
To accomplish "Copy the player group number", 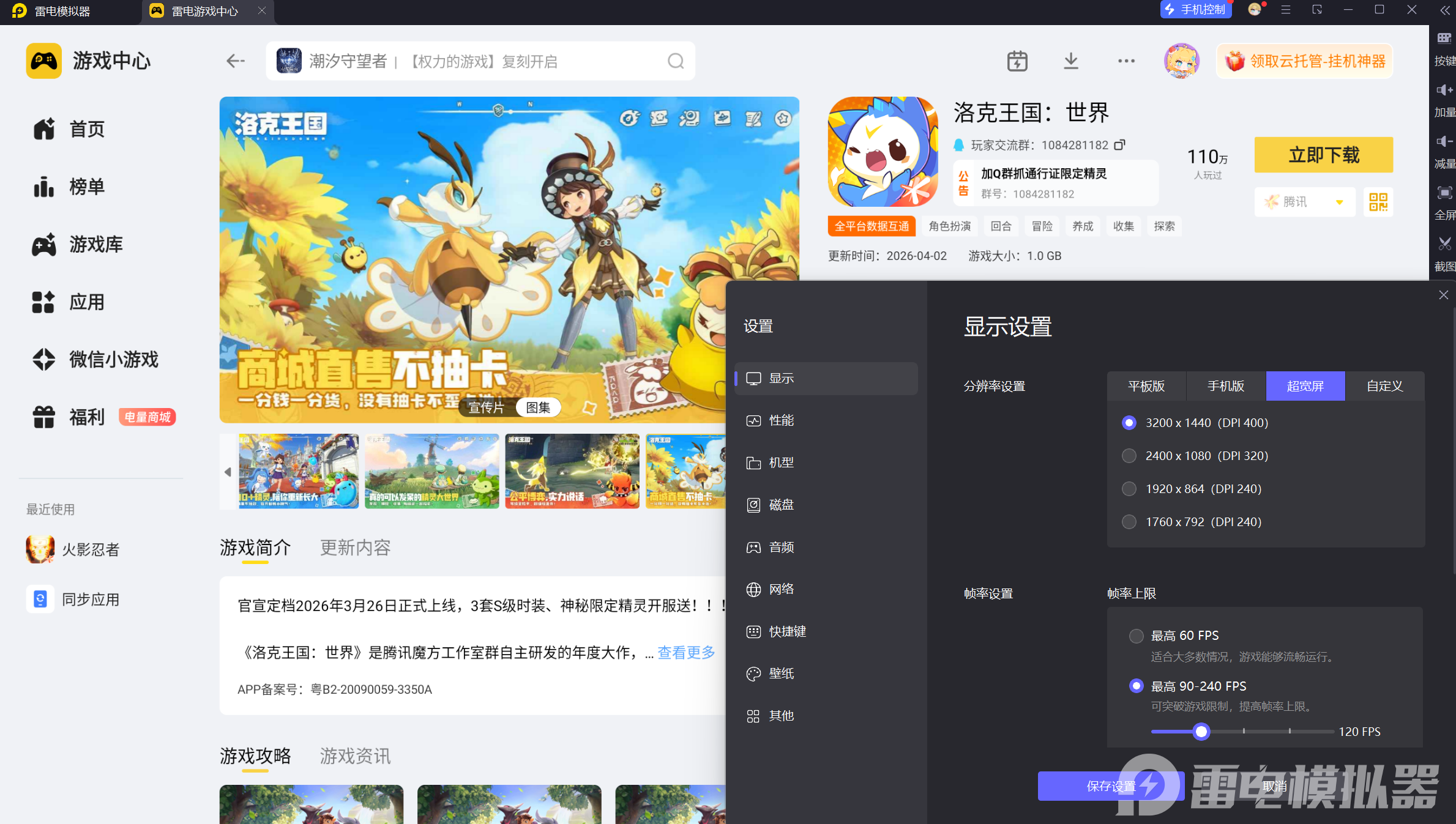I will click(x=1119, y=145).
